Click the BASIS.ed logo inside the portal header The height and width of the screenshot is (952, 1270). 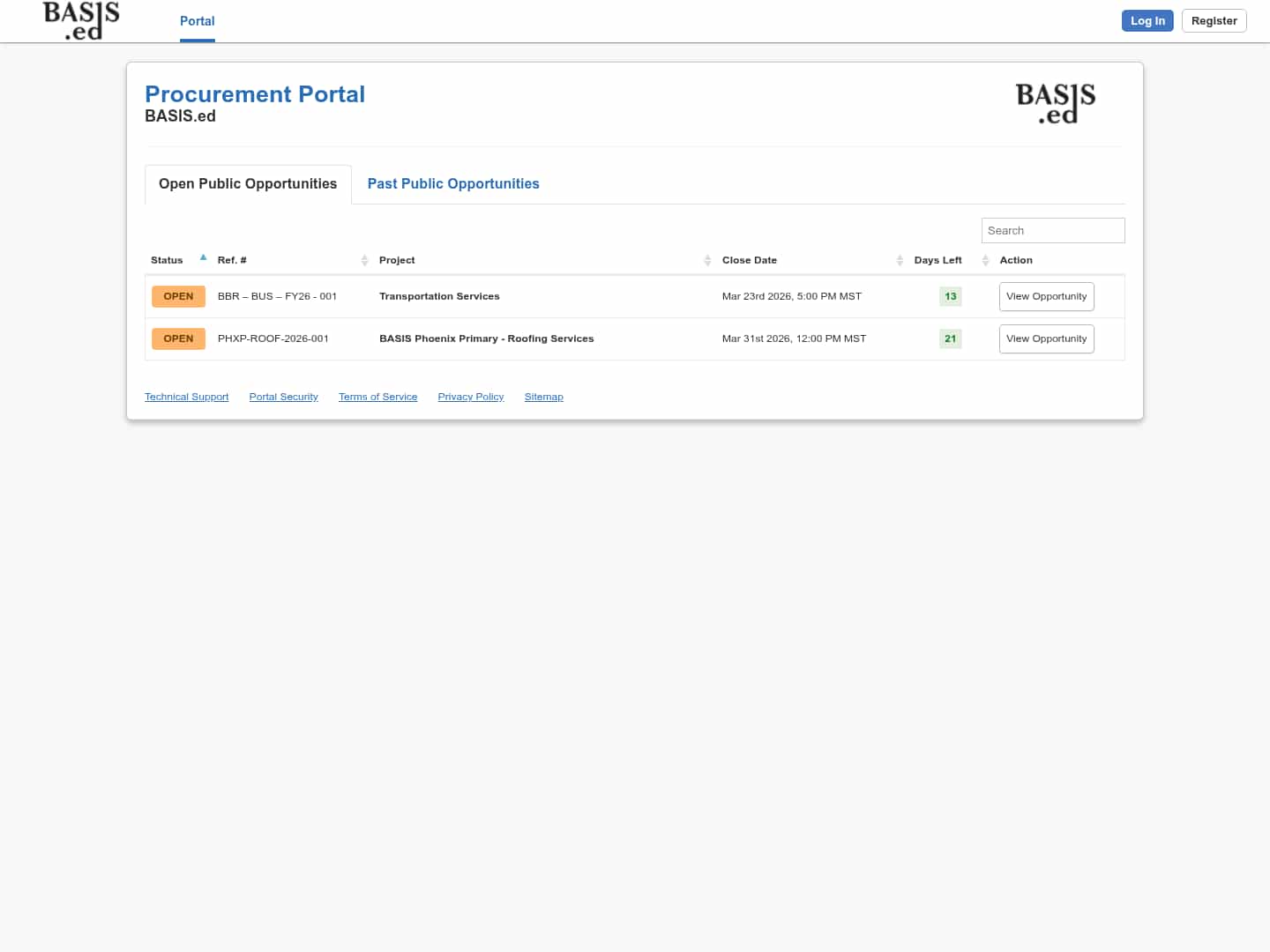click(x=1055, y=103)
